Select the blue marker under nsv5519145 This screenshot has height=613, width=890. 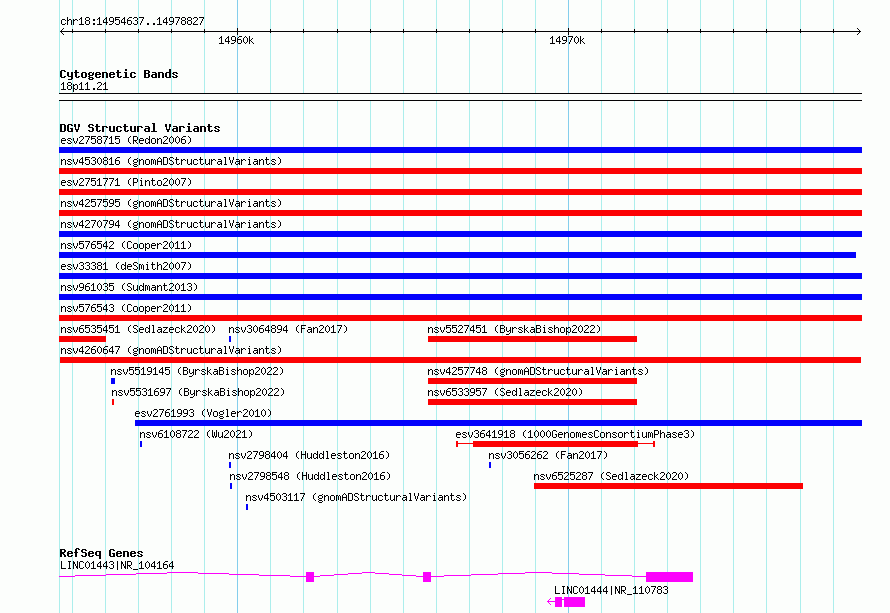pos(113,381)
